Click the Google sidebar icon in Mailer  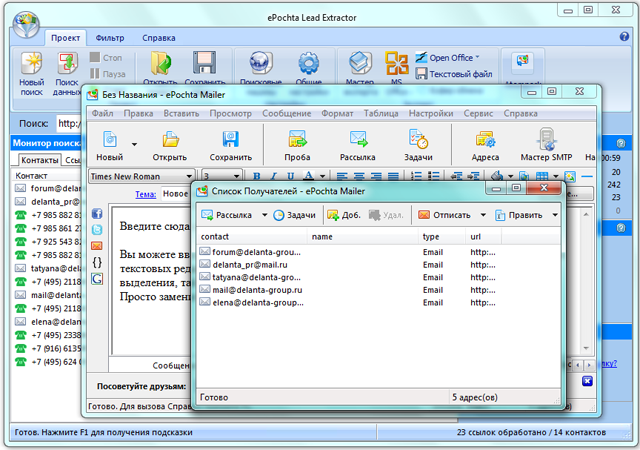click(x=97, y=279)
